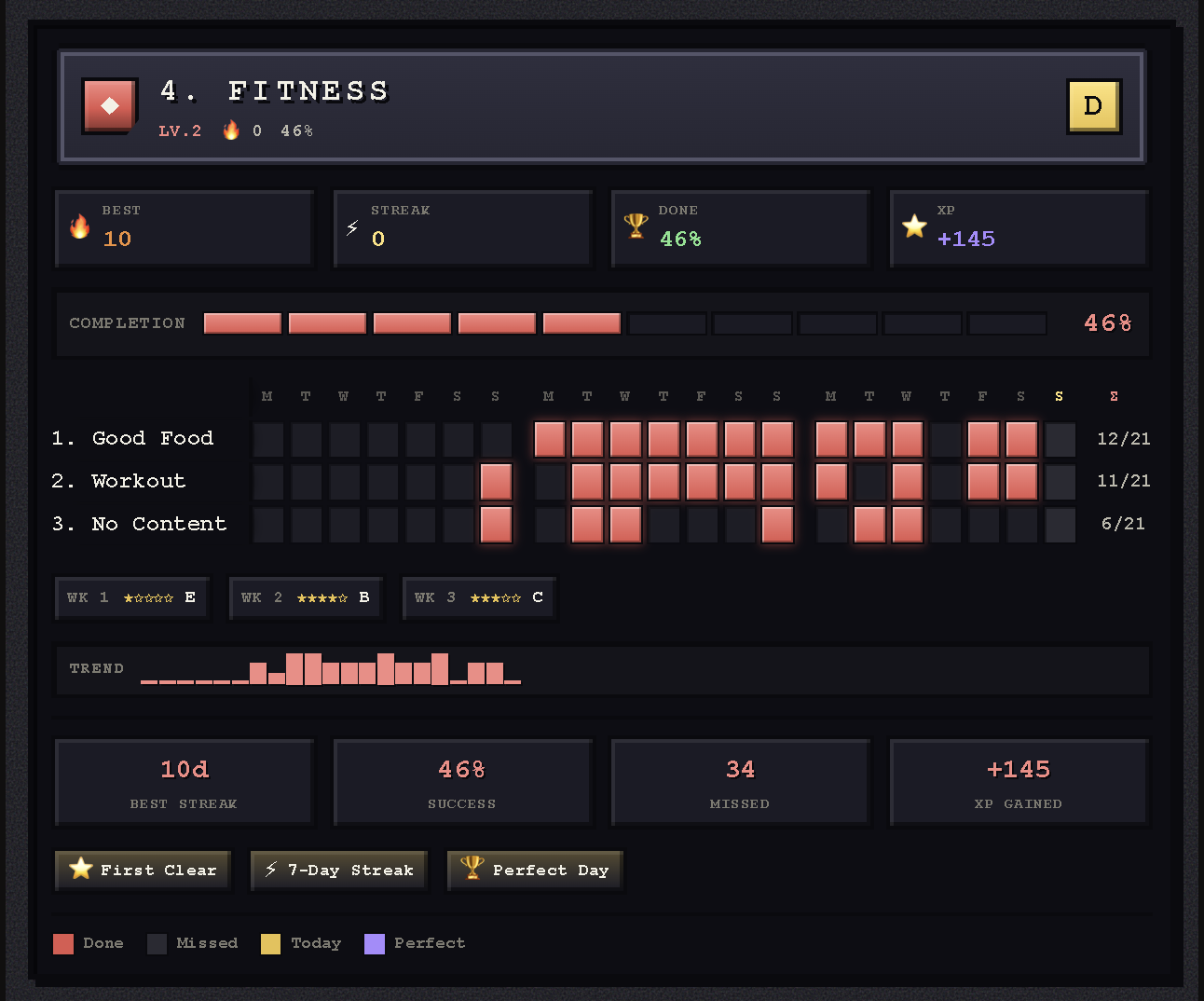Click the 34 Missed summary card

tap(740, 783)
